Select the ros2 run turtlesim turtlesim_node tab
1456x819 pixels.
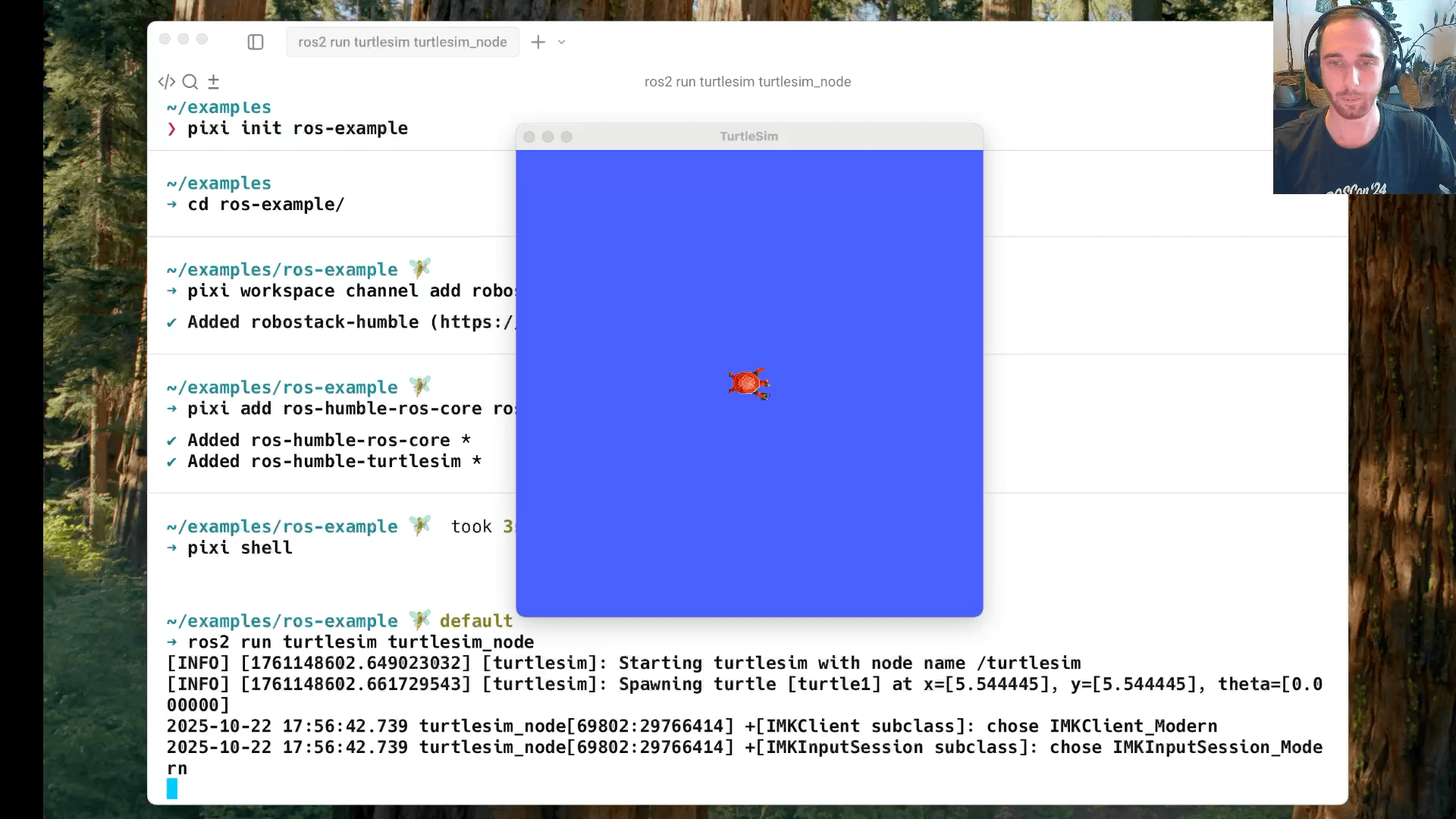pyautogui.click(x=402, y=42)
